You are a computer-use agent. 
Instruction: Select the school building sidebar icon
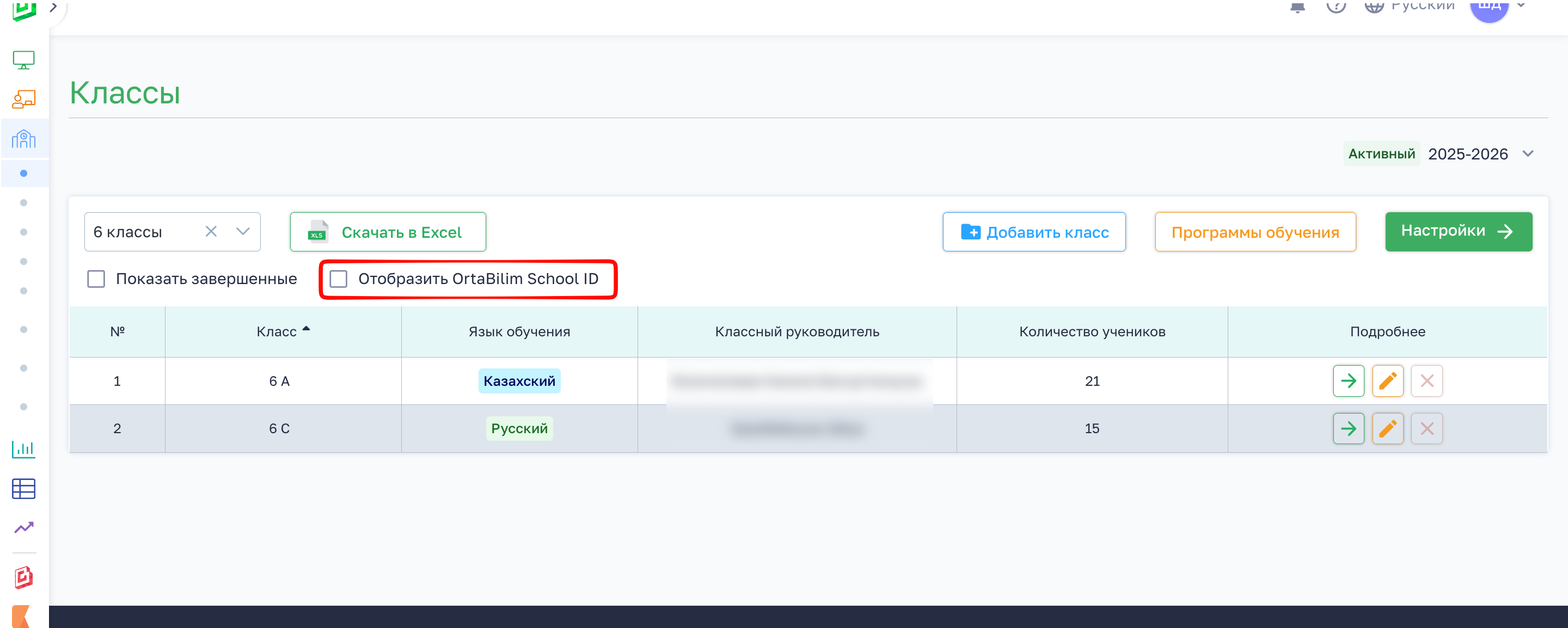tap(24, 139)
